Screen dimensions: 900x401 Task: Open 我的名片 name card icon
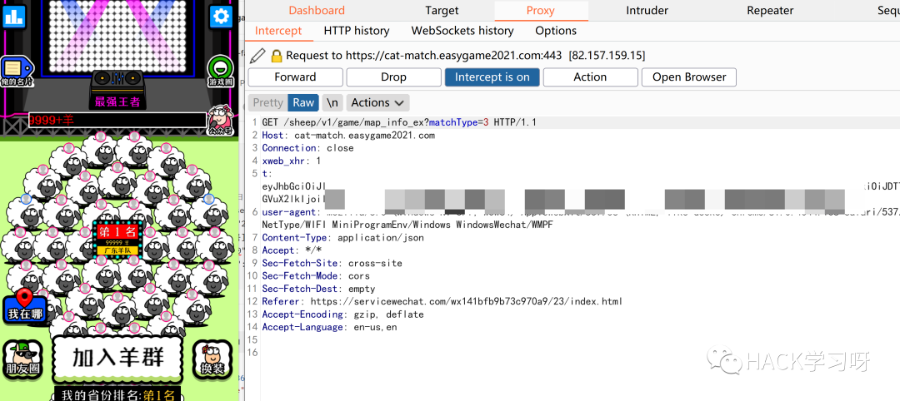(15, 71)
